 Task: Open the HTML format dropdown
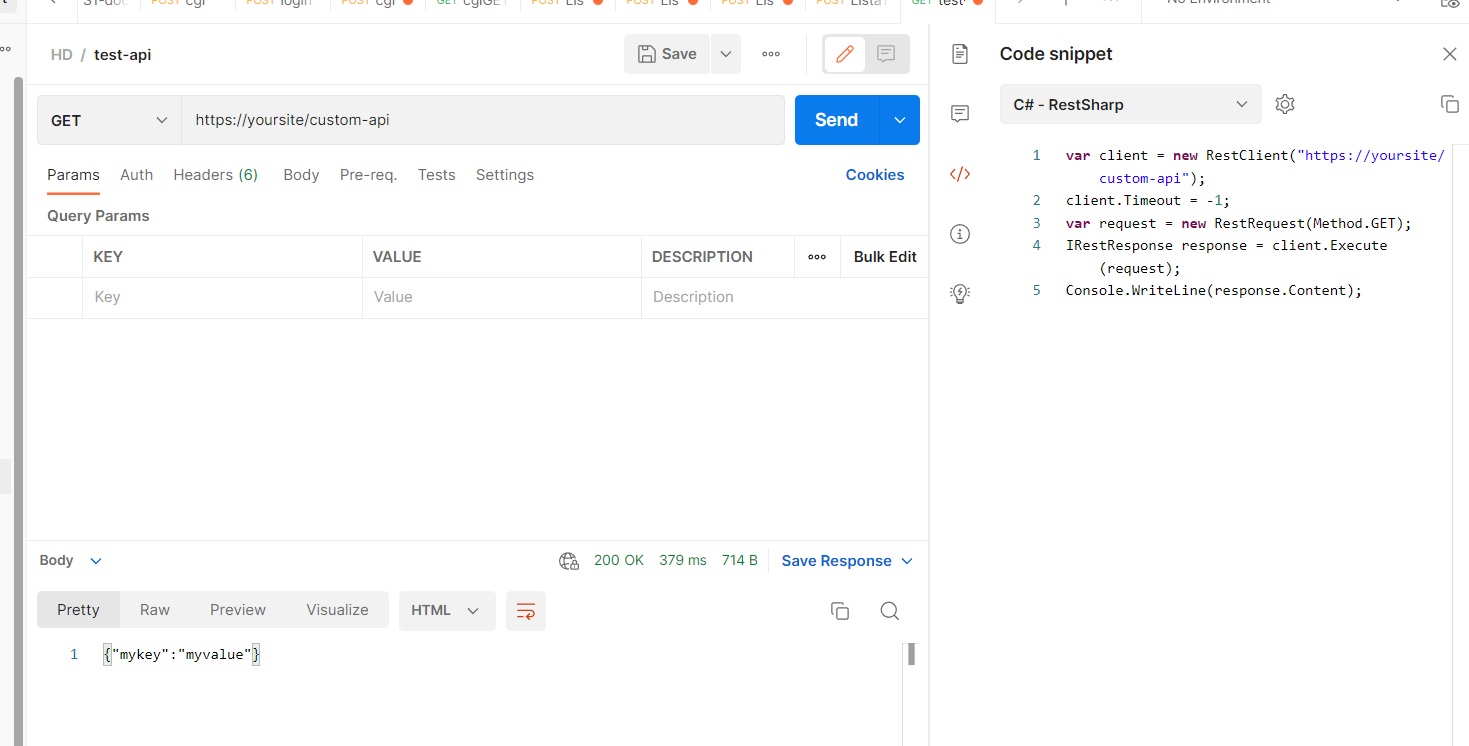coord(446,610)
